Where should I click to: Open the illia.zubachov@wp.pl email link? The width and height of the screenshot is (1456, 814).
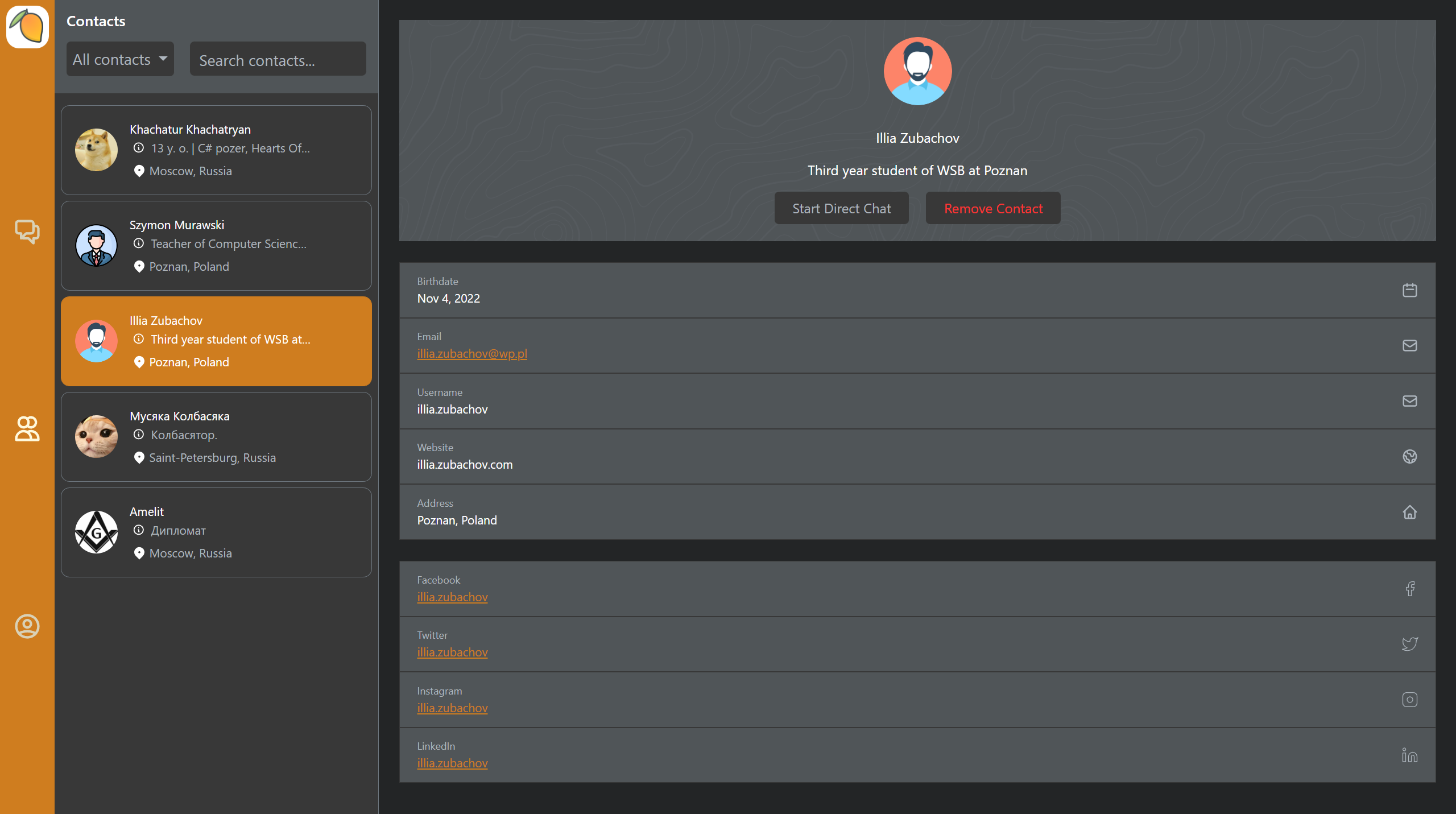472,354
